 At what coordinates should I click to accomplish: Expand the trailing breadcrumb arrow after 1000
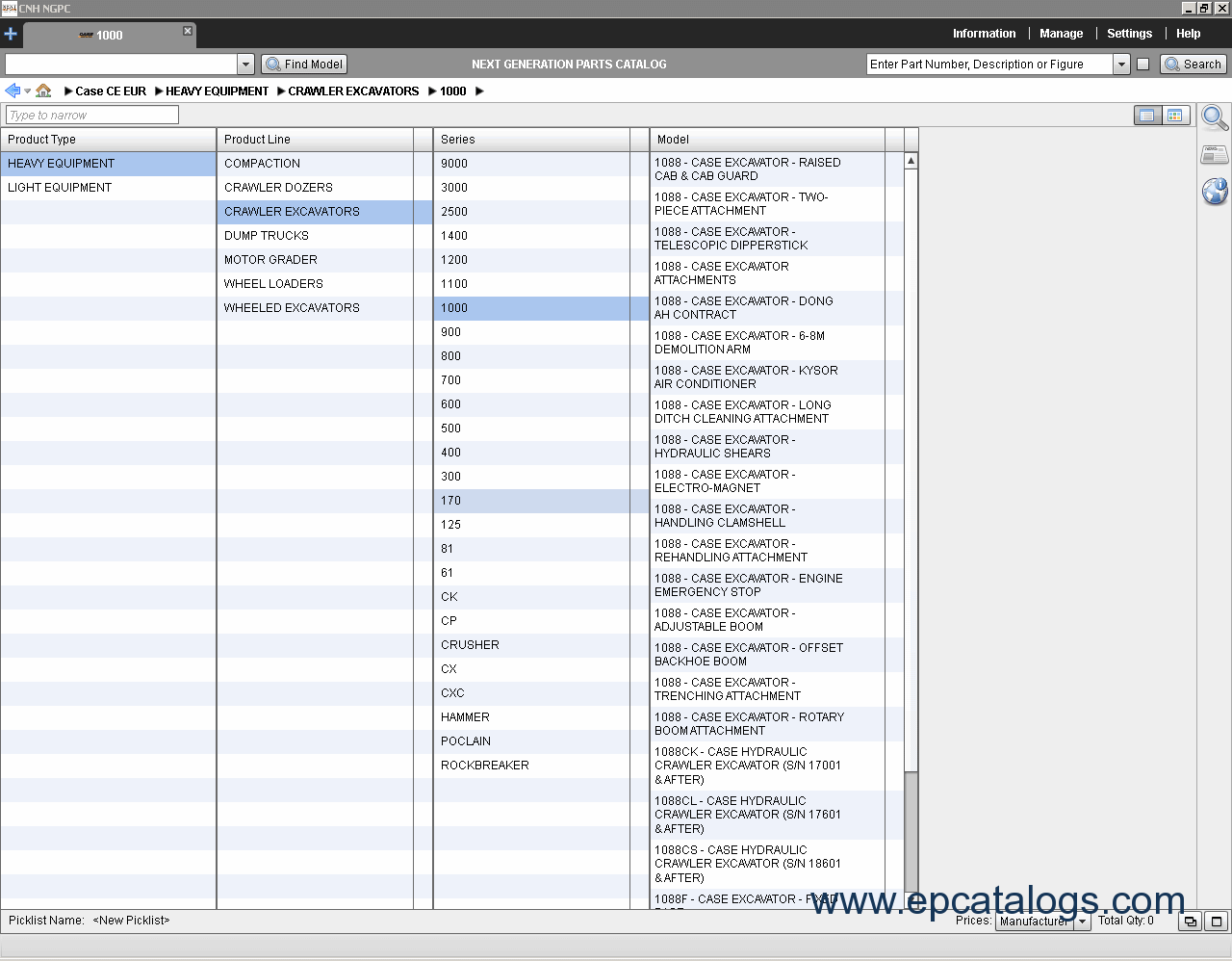tap(479, 91)
